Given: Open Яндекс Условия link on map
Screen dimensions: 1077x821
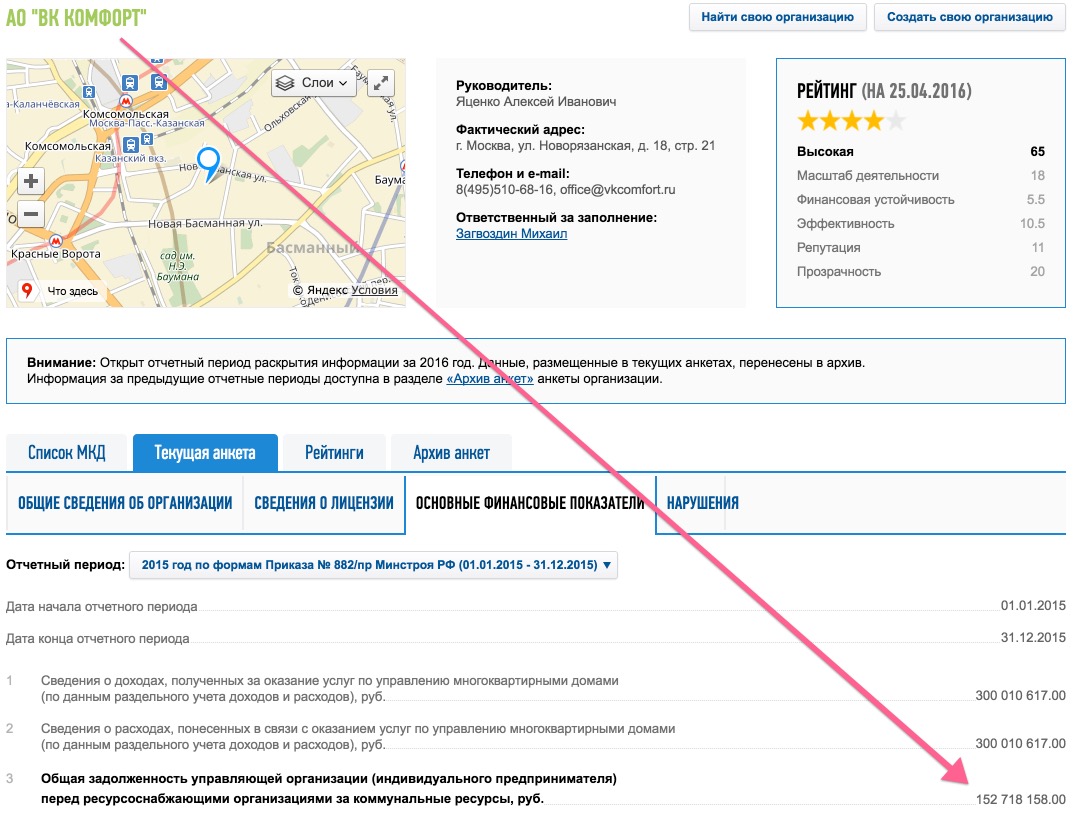Looking at the screenshot, I should click(x=374, y=290).
